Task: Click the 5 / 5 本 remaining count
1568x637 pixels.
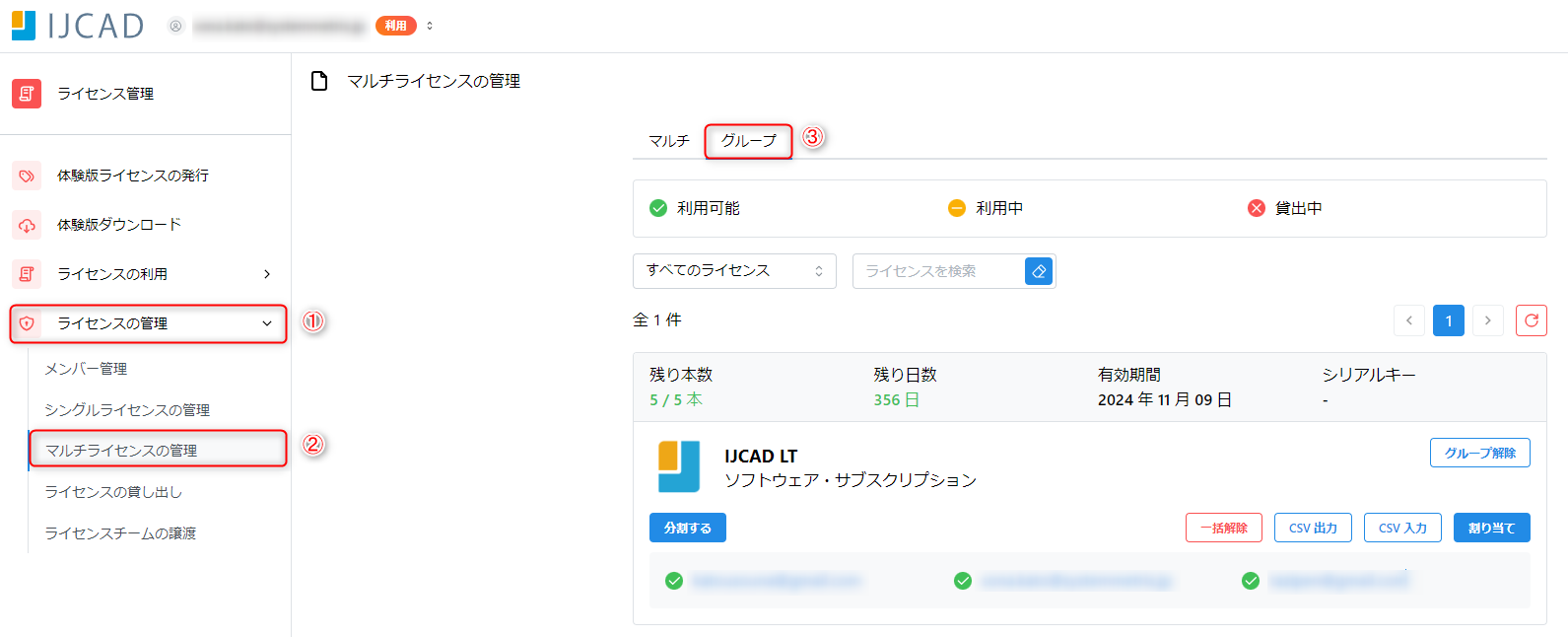Action: coord(676,400)
